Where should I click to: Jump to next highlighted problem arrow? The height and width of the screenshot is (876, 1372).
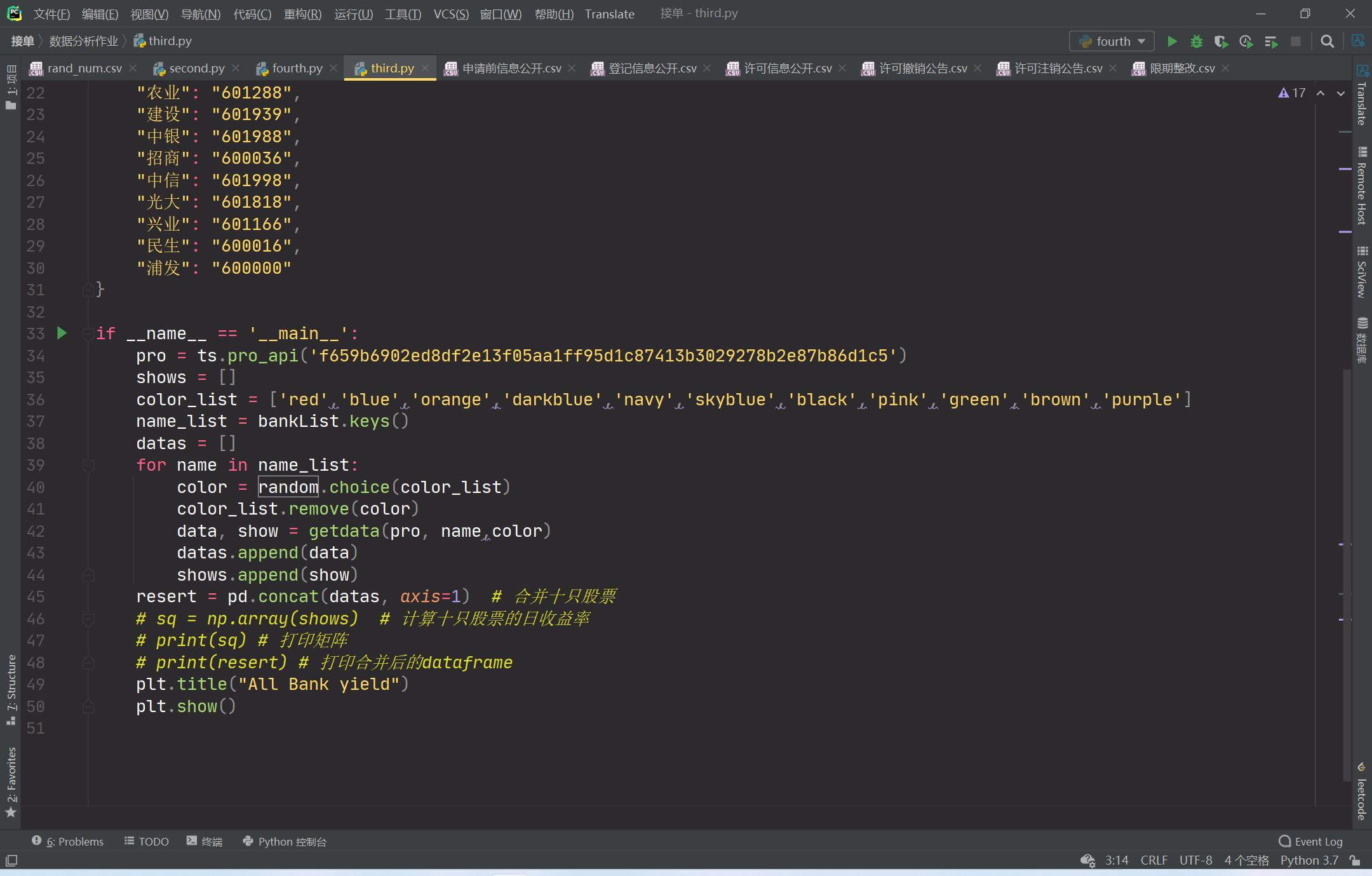tap(1341, 93)
